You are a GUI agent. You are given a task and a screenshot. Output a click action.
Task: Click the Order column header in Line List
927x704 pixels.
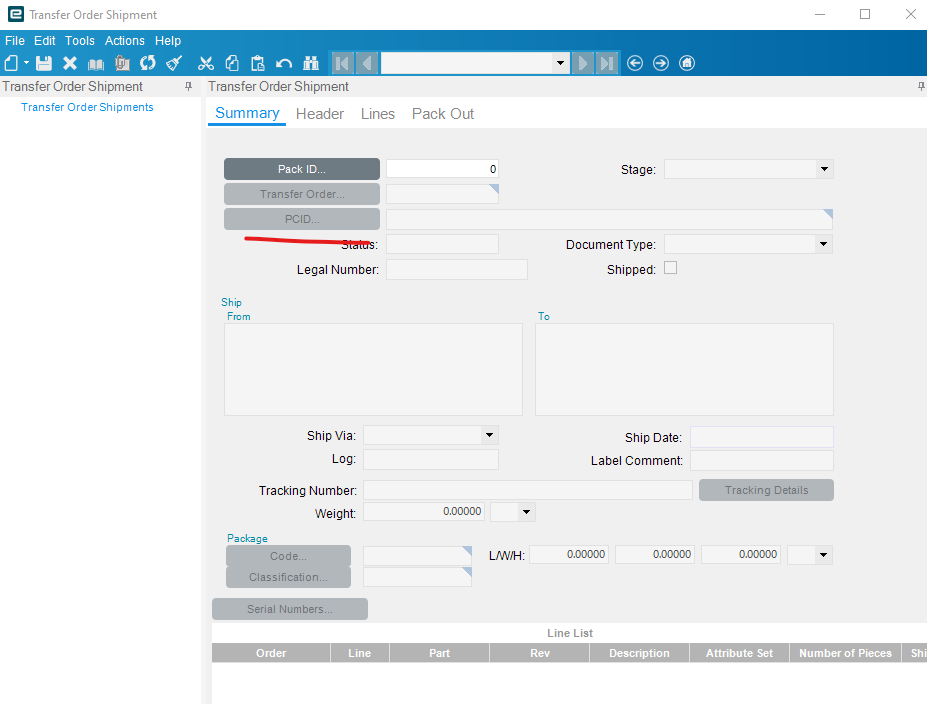[271, 653]
